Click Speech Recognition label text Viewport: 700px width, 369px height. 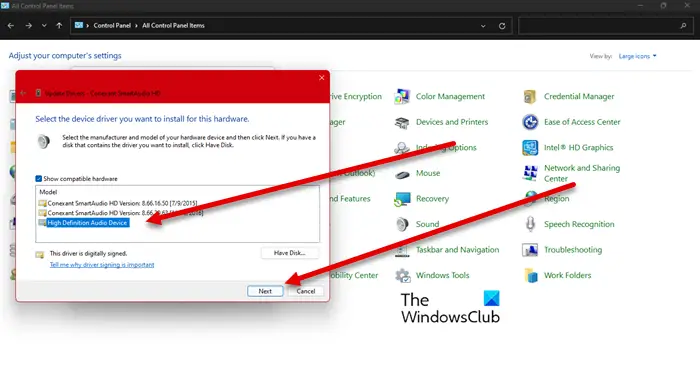[x=579, y=224]
